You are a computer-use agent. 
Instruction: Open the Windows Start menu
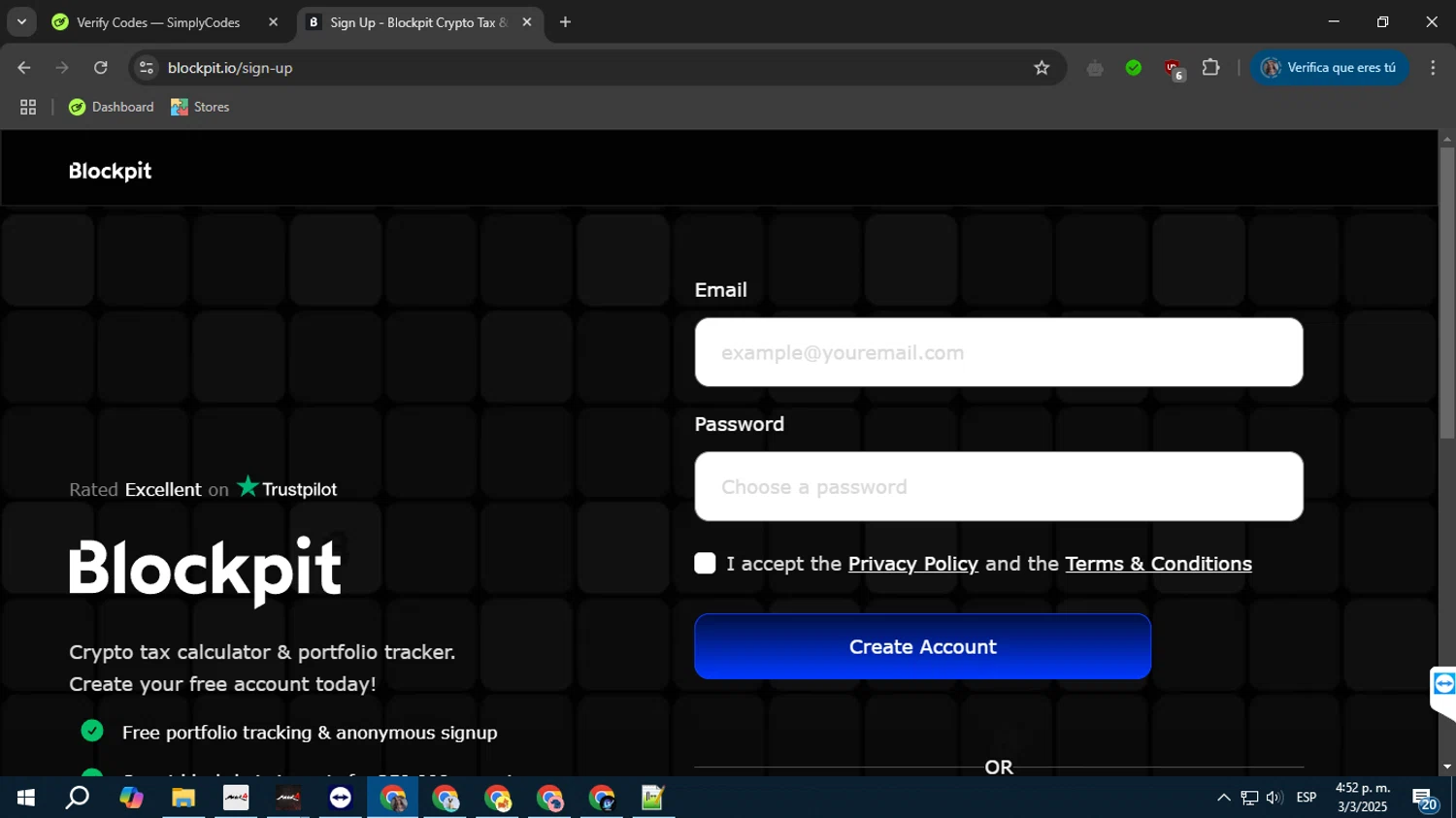26,798
